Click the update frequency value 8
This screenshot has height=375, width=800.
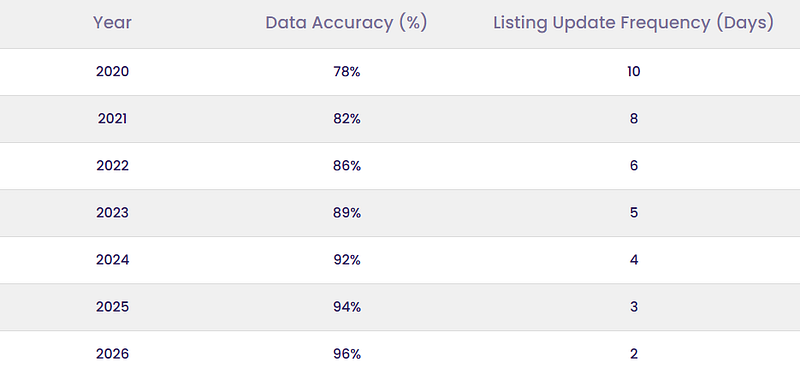[x=634, y=119]
